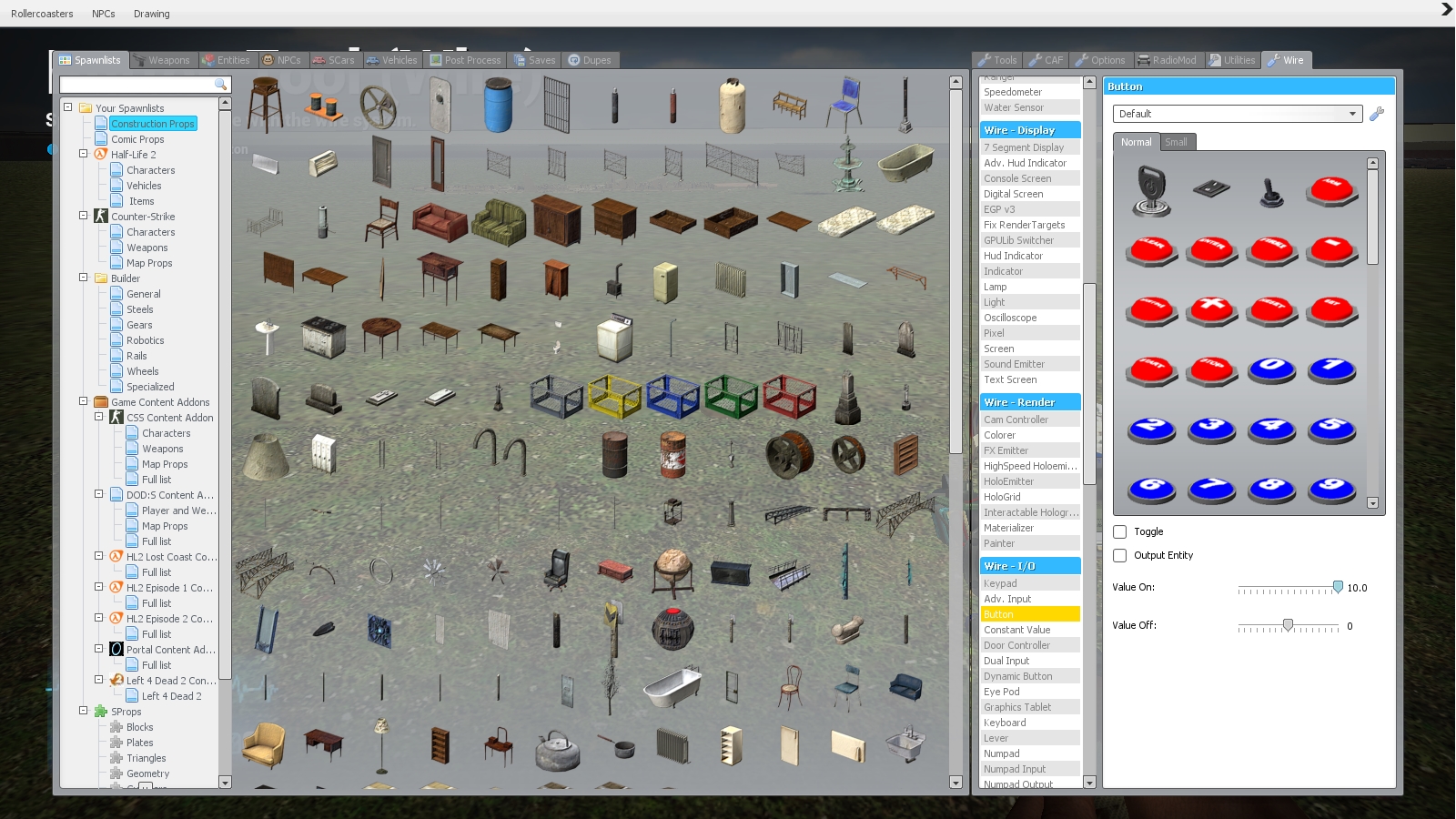Click the prop list scrollbar down arrow
This screenshot has width=1456, height=819.
(x=955, y=783)
